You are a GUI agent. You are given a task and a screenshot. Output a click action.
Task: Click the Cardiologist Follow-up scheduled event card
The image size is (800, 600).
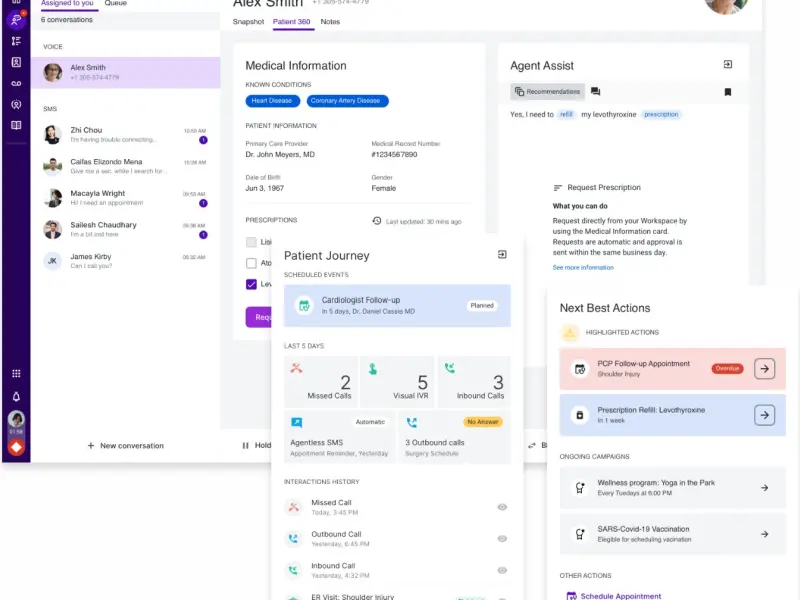point(397,305)
